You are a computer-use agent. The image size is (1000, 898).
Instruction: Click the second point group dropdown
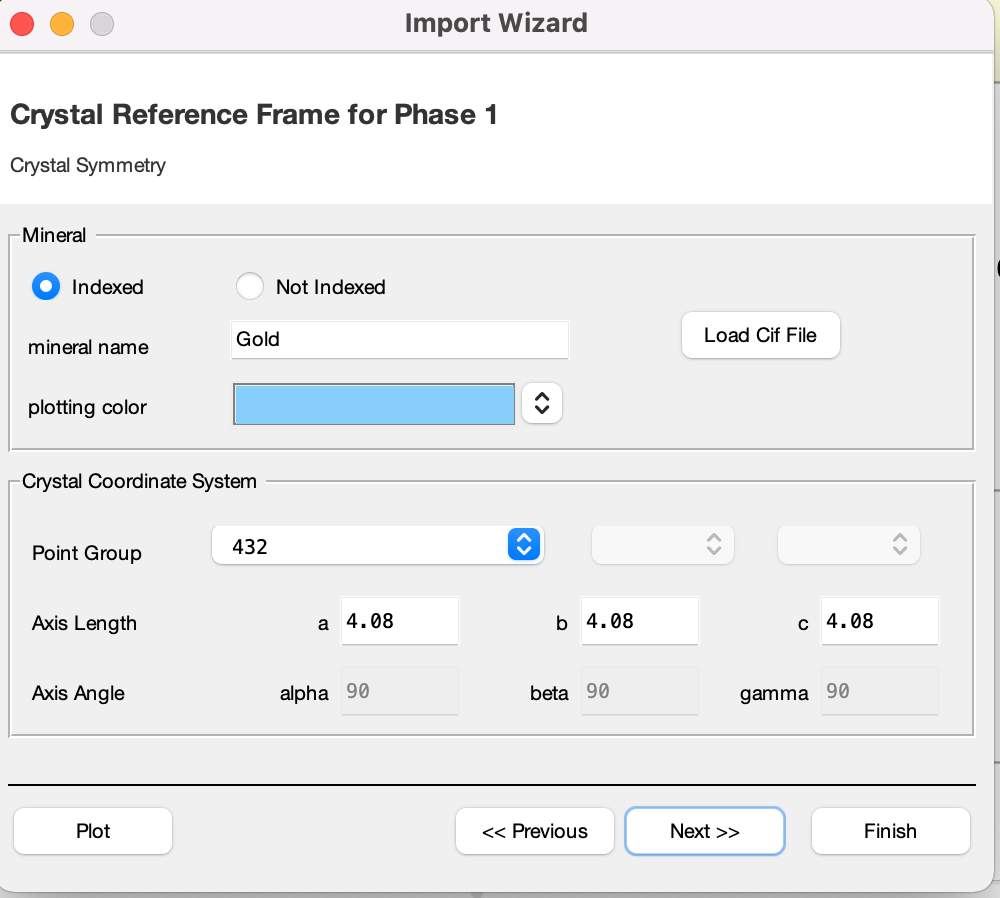pyautogui.click(x=662, y=545)
